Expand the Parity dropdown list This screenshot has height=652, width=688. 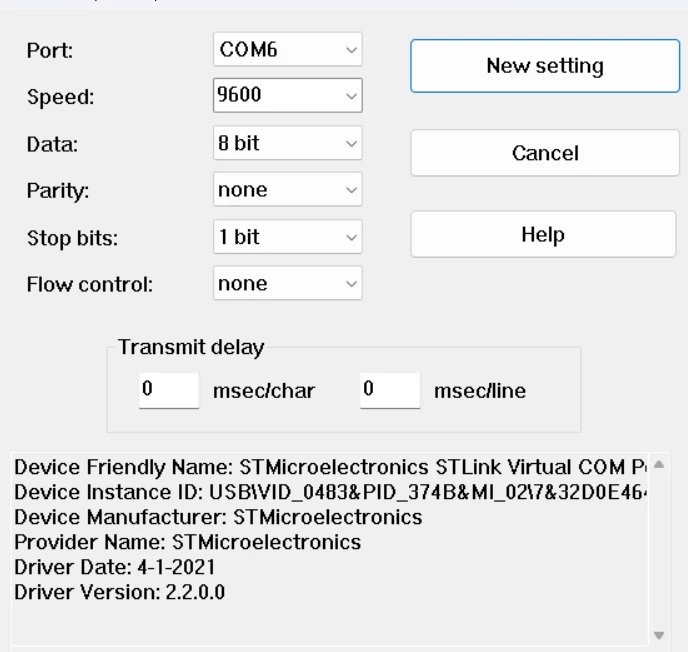point(288,190)
